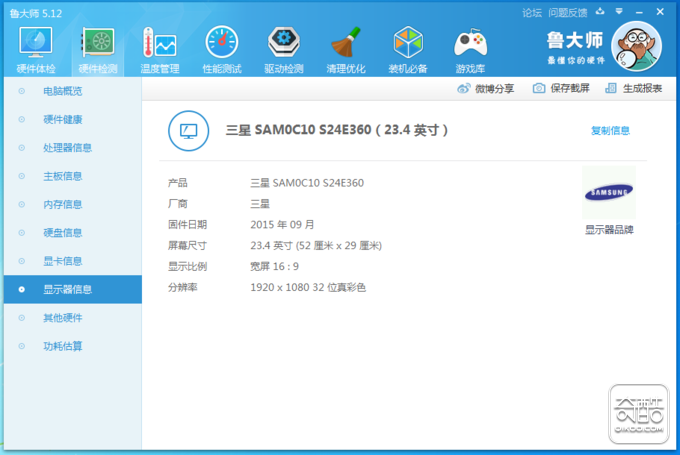
Task: Click the 微博分享 Weibo share button
Action: click(486, 88)
